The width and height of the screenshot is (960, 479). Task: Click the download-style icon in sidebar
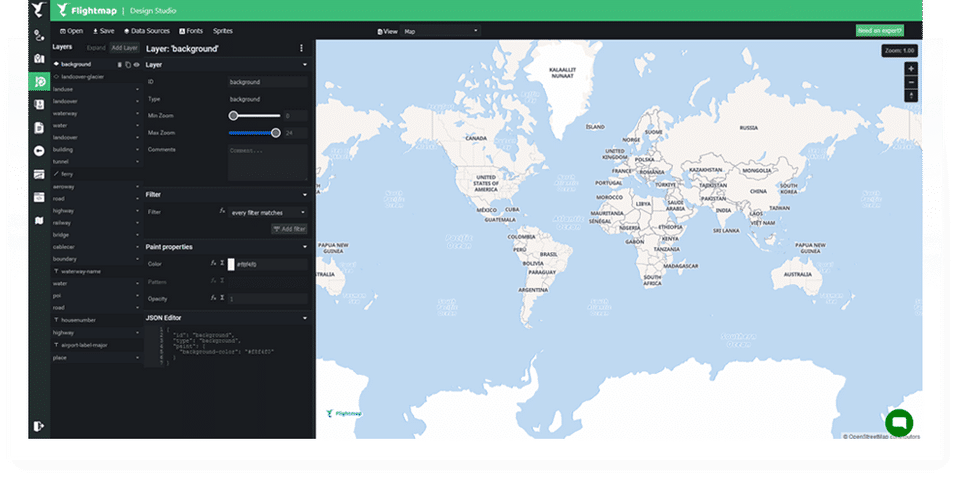tap(39, 105)
